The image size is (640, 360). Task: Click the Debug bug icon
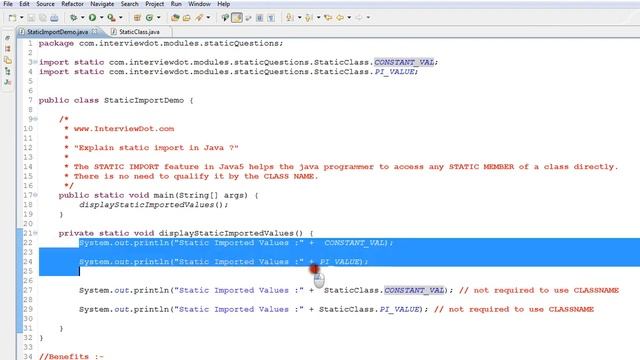(x=73, y=18)
